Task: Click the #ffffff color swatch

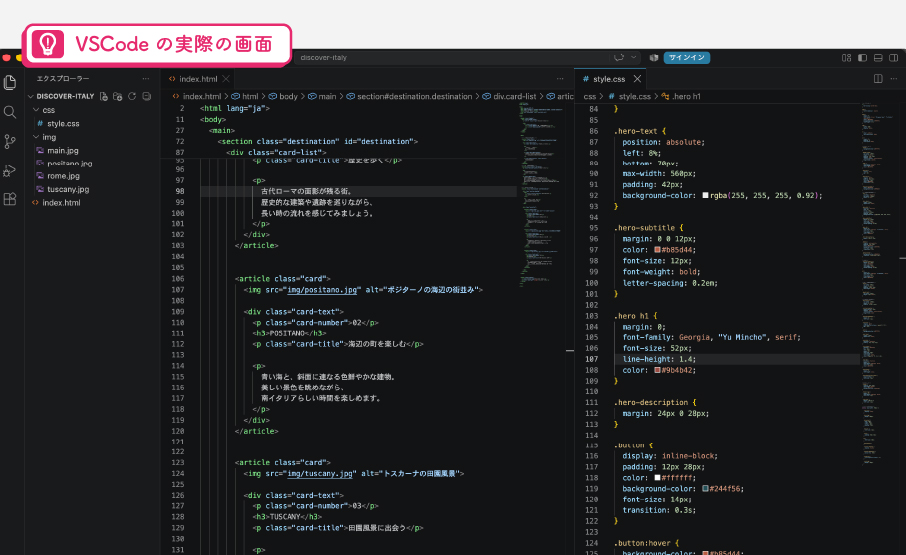Action: click(x=657, y=478)
